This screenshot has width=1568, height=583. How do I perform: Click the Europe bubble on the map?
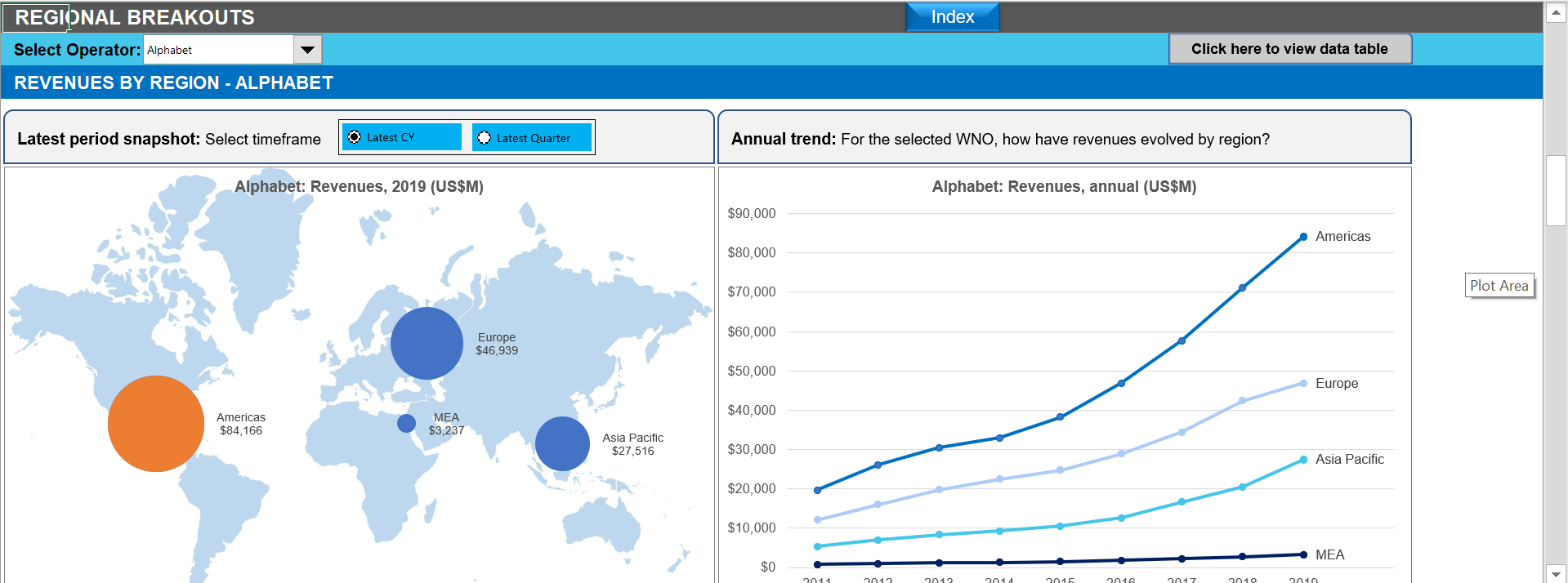tap(427, 343)
